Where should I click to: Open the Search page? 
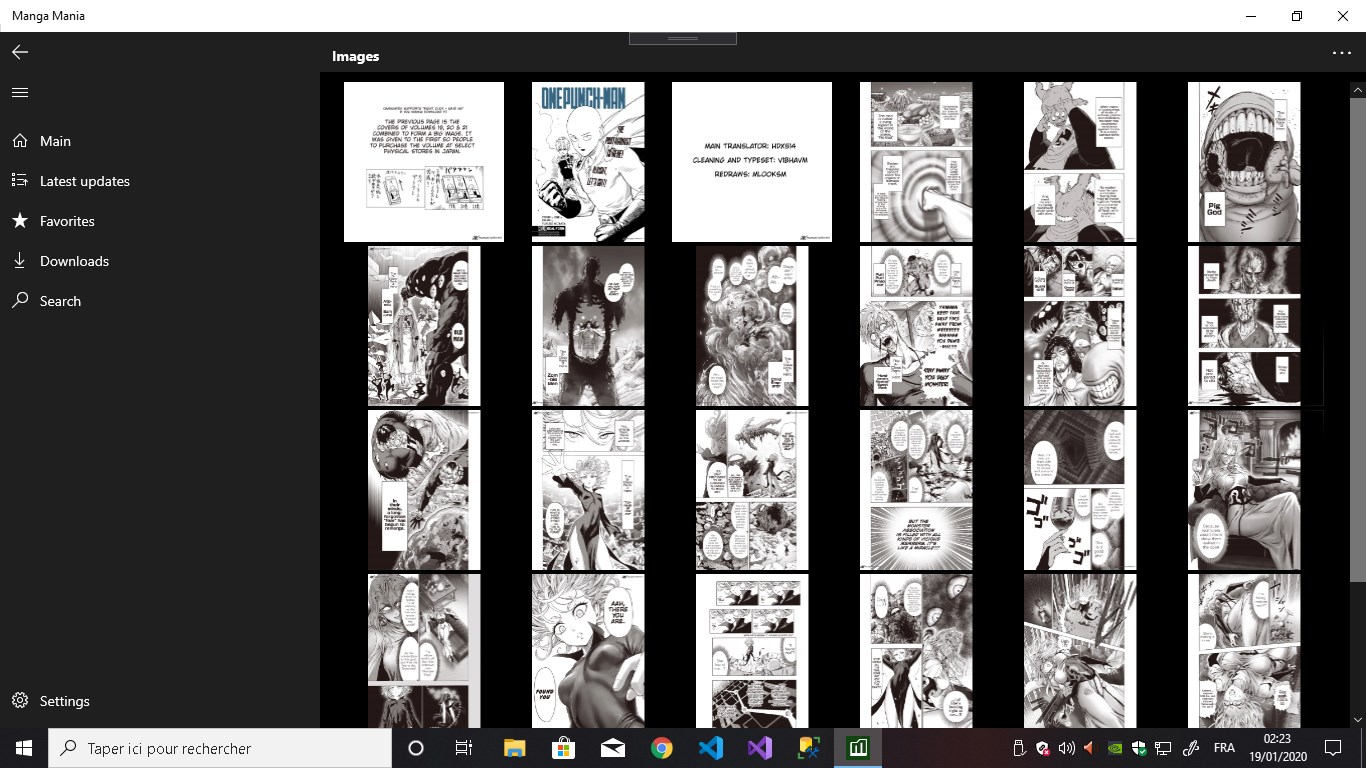(160, 301)
